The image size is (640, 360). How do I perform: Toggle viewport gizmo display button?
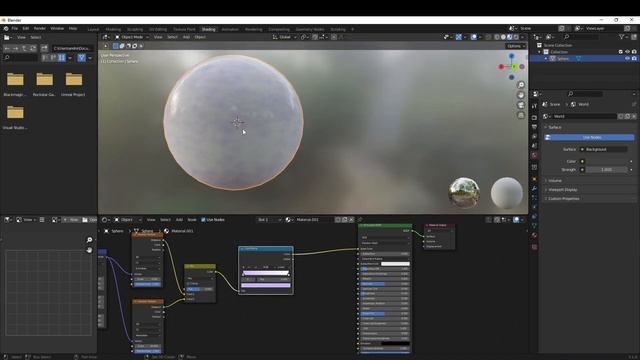[x=459, y=37]
